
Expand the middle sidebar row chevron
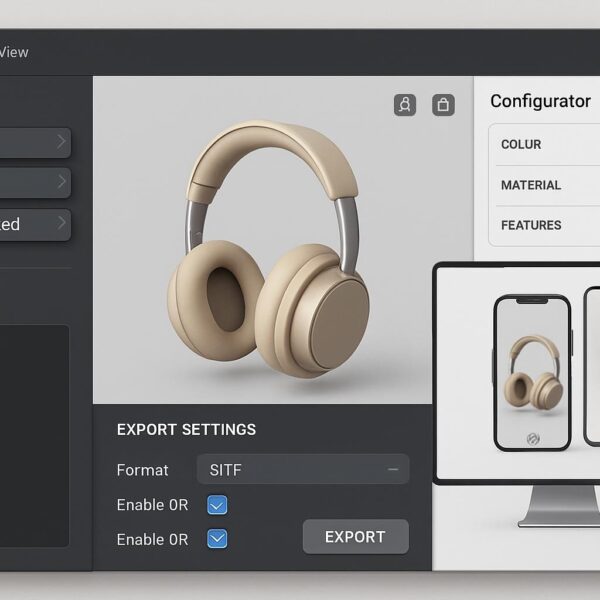61,182
